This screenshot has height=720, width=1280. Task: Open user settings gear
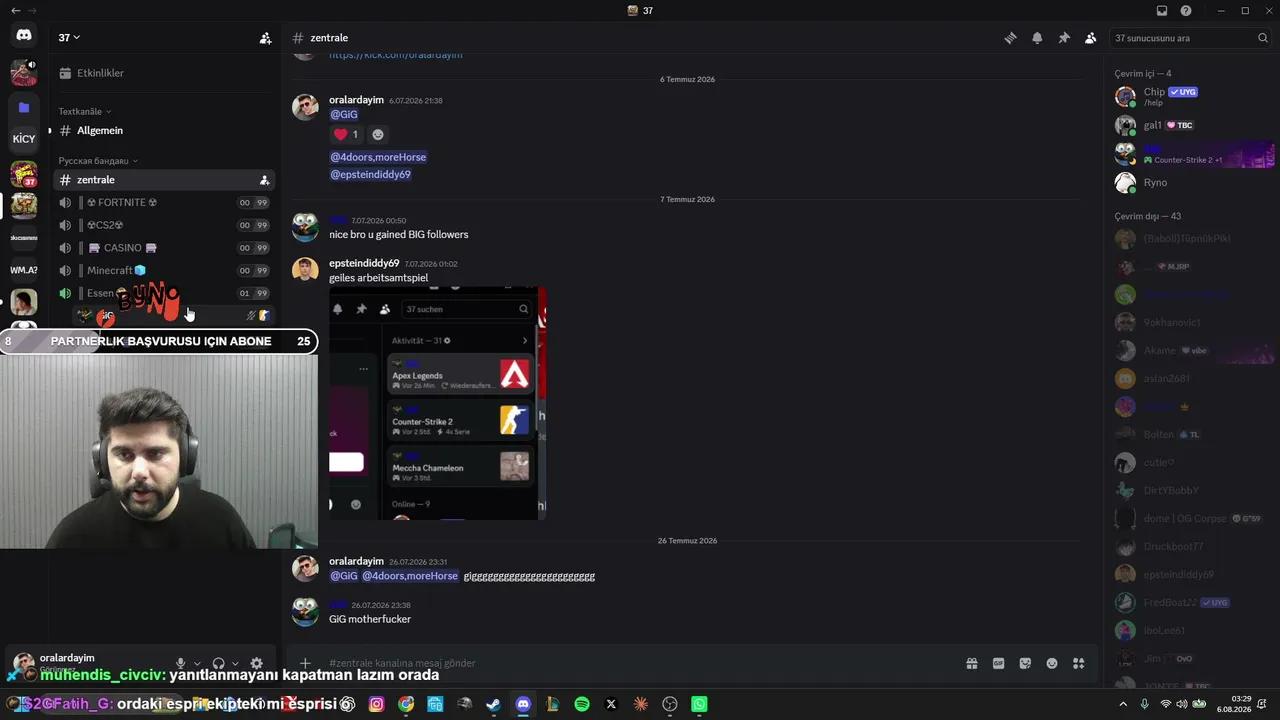tap(257, 663)
